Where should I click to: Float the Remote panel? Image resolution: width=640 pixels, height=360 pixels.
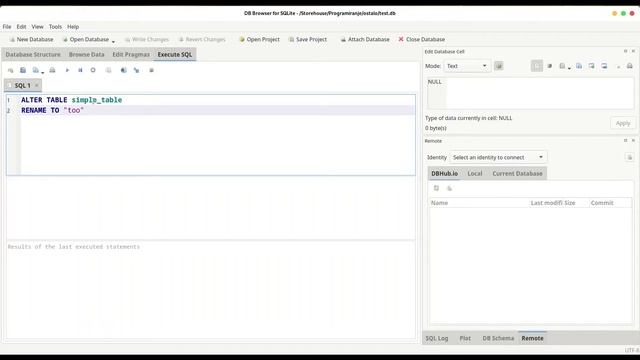point(625,140)
